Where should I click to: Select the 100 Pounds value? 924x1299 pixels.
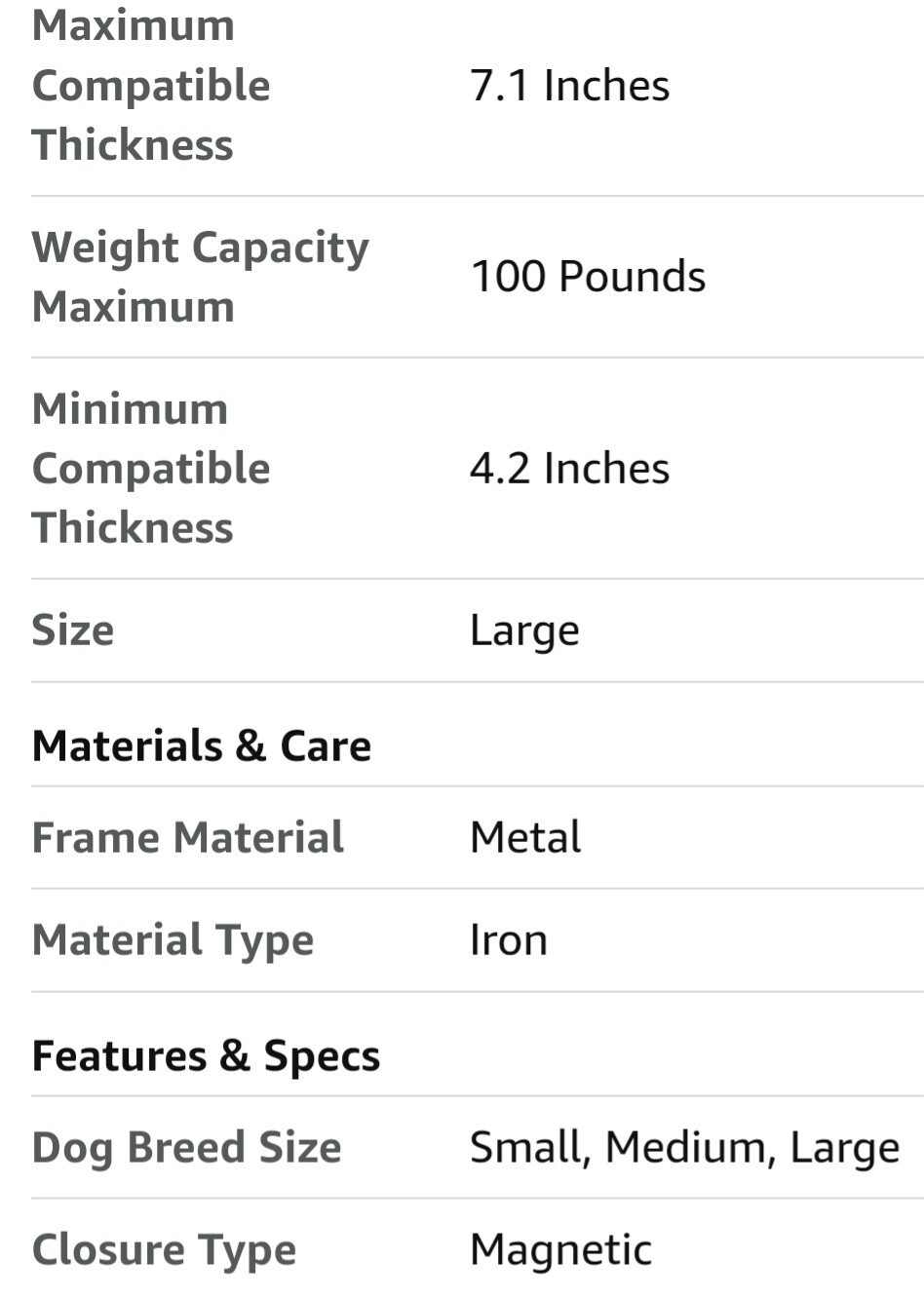click(587, 277)
